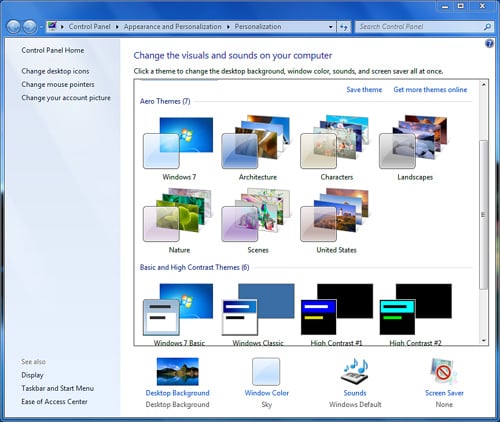Open the Desktop Background picture icon
This screenshot has height=422, width=500.
click(178, 372)
